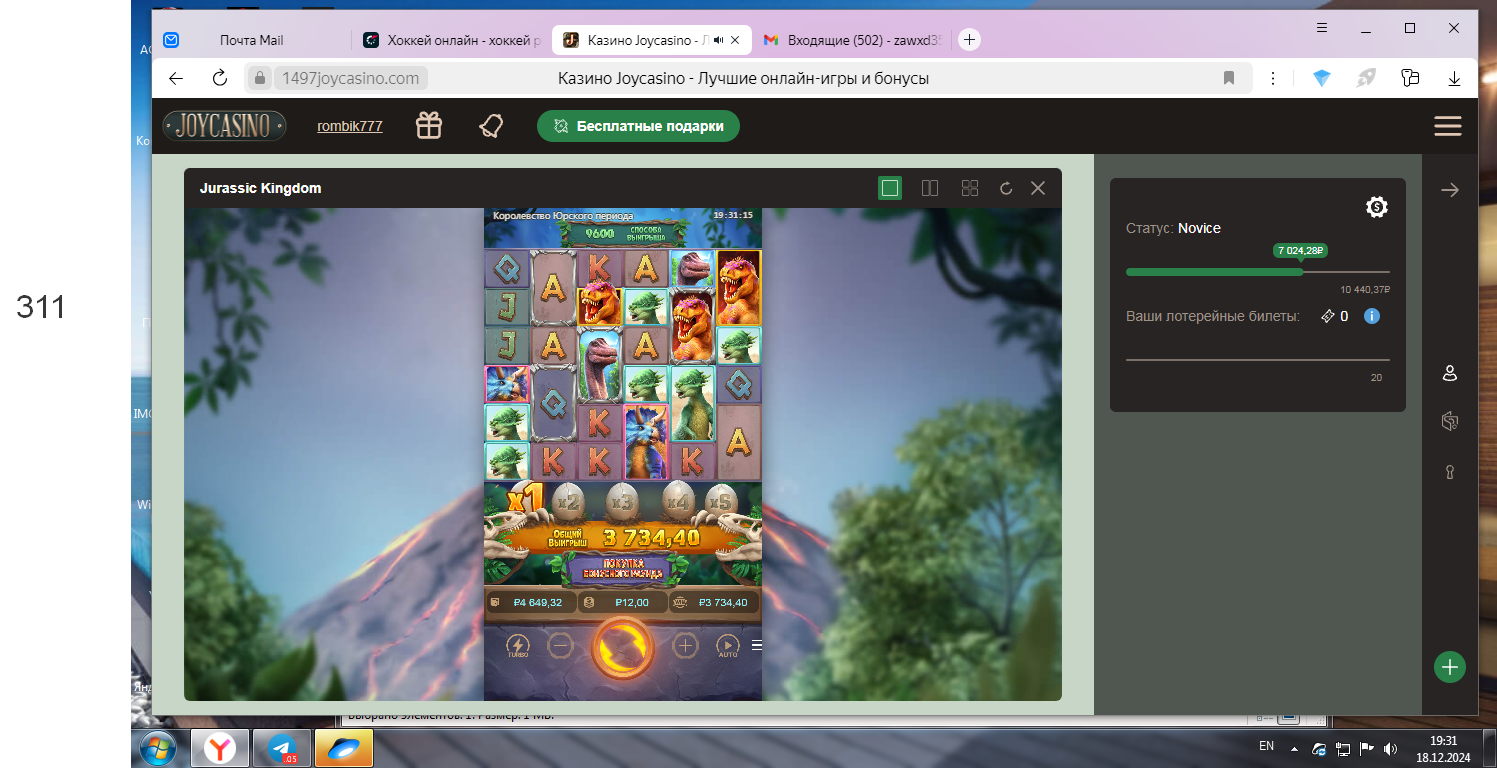This screenshot has height=768, width=1497.
Task: Bookmark this page
Action: [1229, 78]
